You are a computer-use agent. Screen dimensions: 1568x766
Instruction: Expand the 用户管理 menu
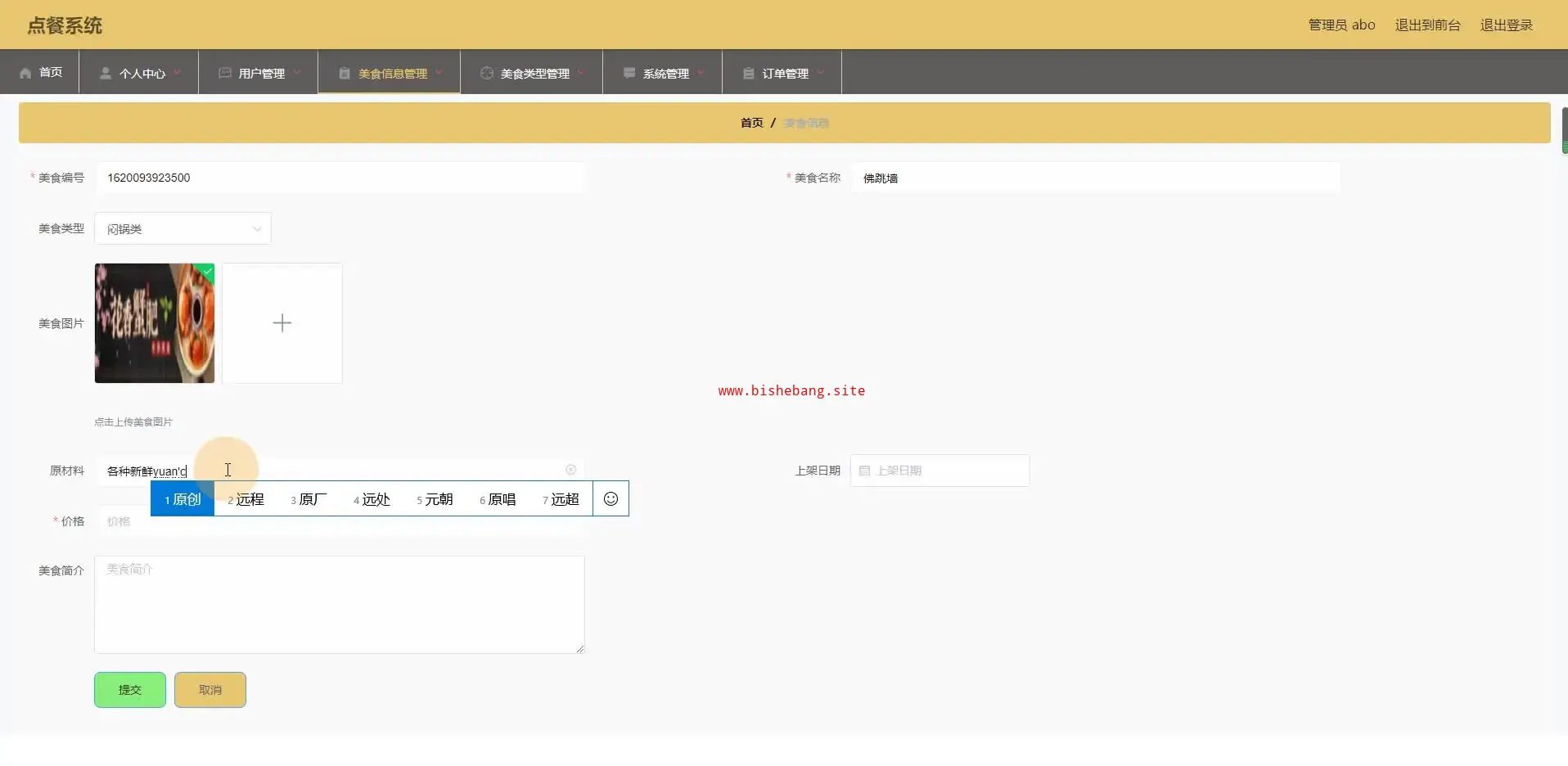click(x=260, y=73)
